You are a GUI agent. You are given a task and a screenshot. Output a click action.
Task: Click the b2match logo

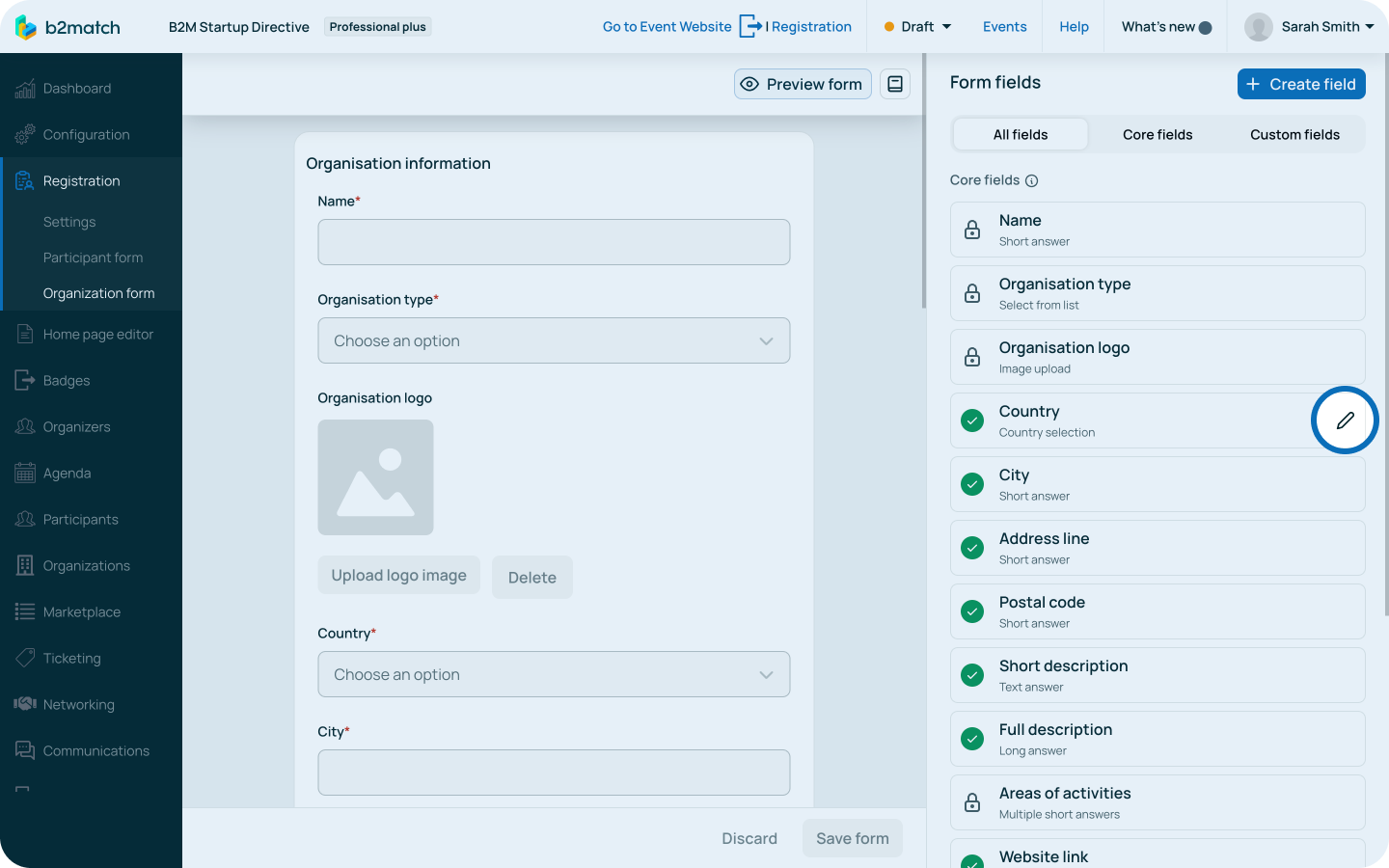coord(68,26)
